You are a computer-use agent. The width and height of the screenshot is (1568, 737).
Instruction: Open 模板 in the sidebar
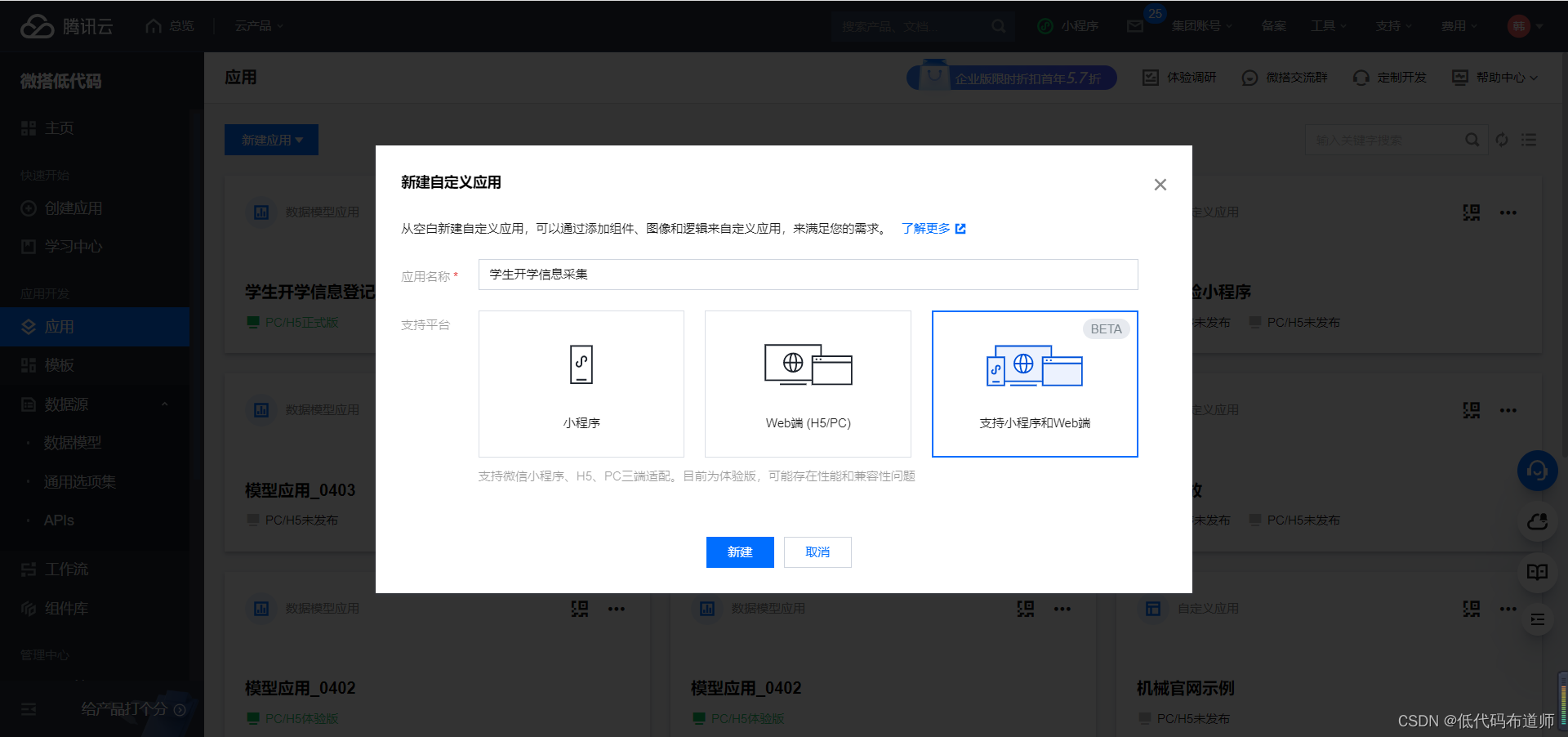tap(95, 365)
